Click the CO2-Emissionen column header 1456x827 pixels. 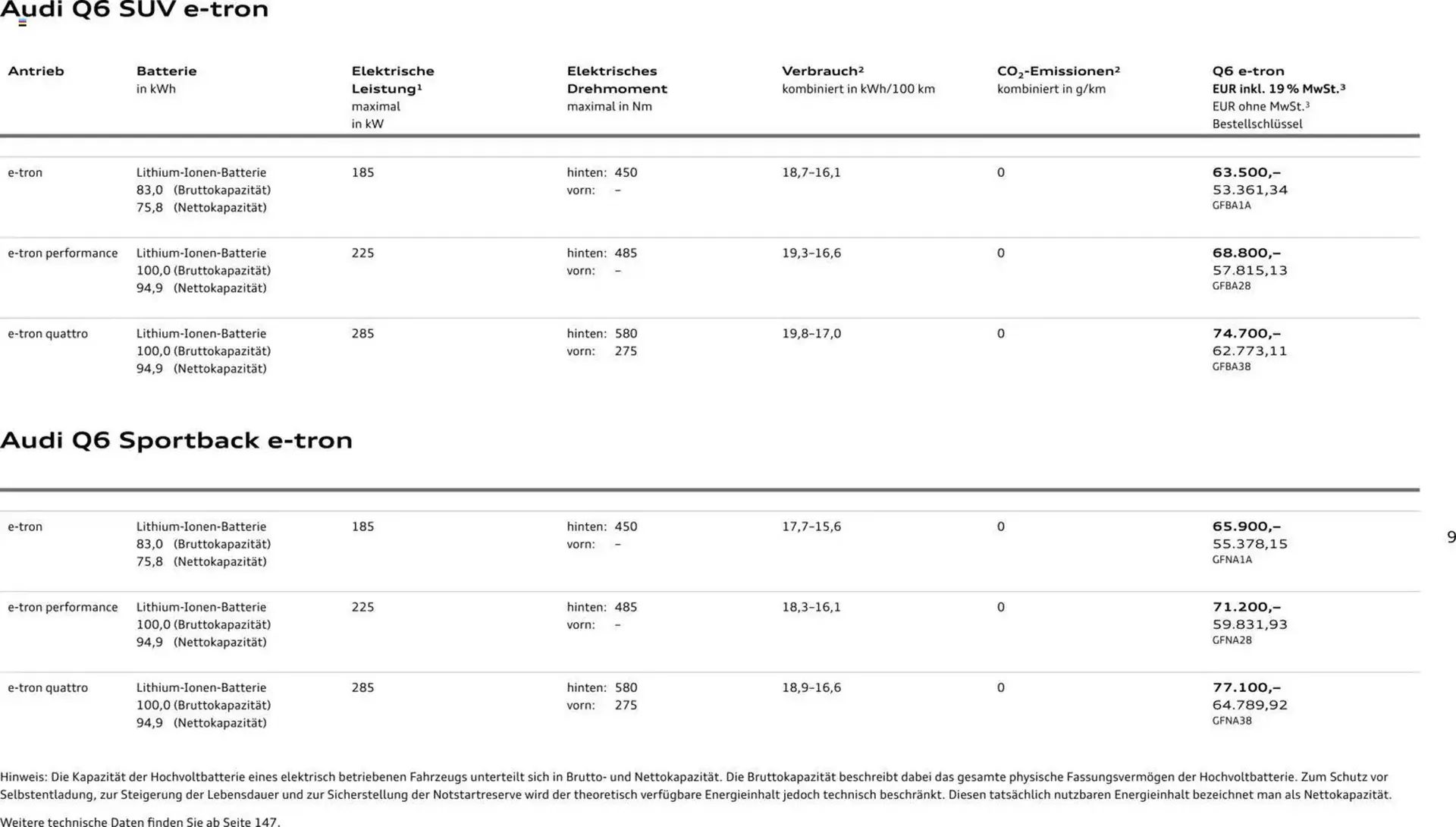click(1058, 71)
